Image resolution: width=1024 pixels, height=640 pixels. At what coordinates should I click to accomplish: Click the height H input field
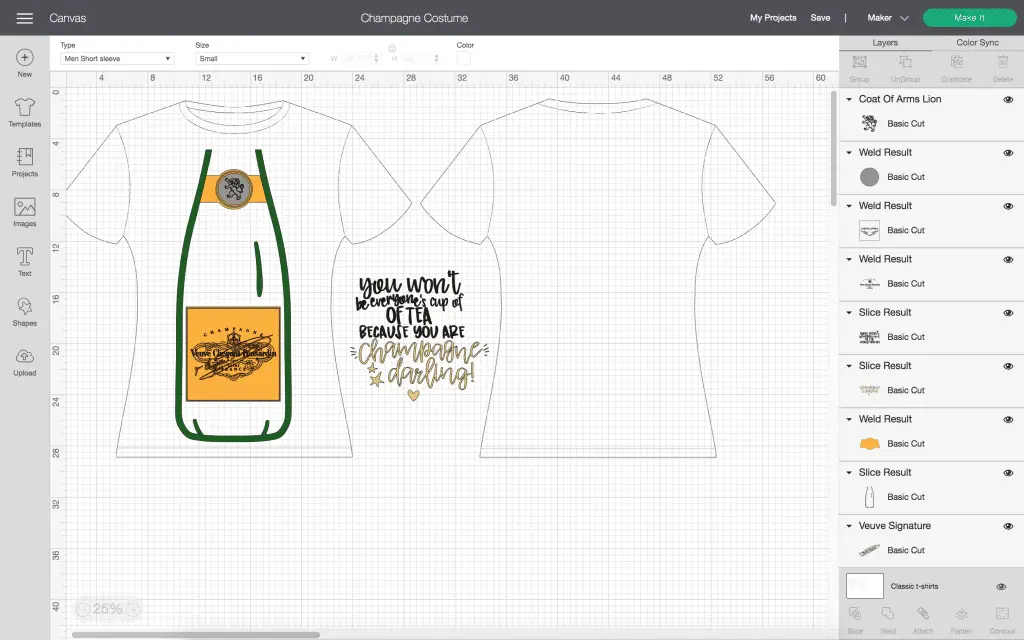pyautogui.click(x=419, y=59)
